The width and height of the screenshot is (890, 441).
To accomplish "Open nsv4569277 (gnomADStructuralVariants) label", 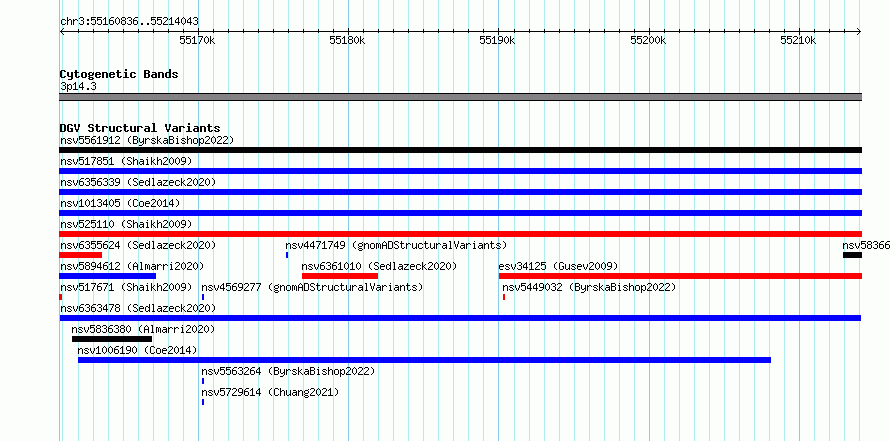I will point(312,287).
